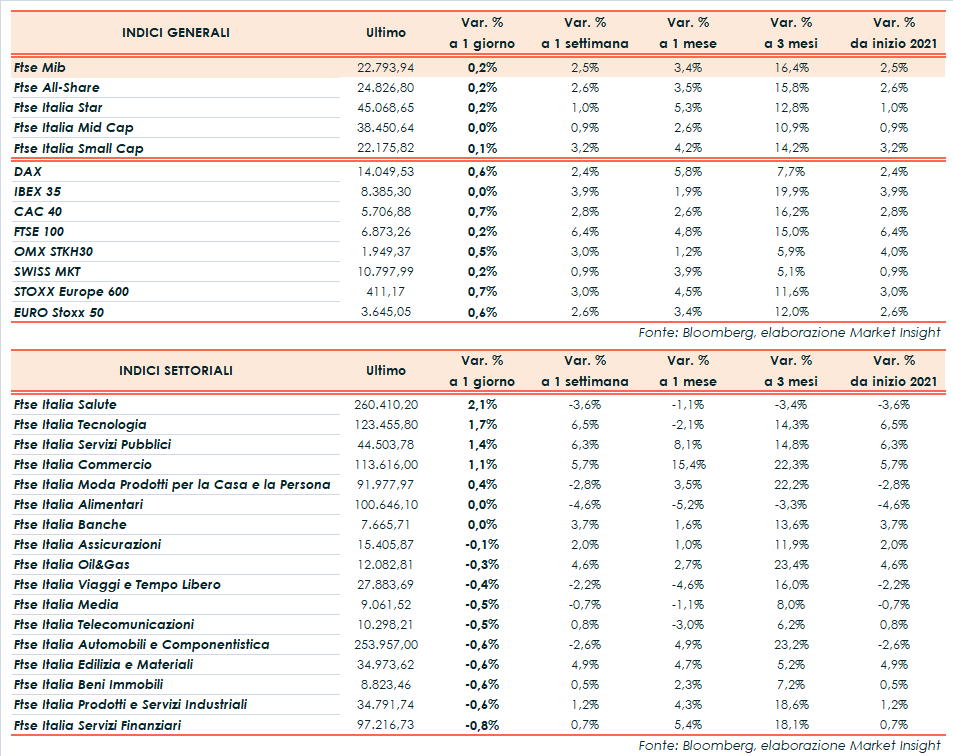Select the Ftse Mib row label

tap(41, 68)
